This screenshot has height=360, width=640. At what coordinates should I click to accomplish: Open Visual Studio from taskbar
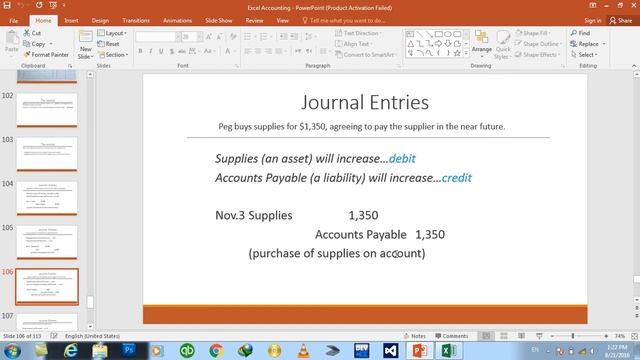point(391,350)
